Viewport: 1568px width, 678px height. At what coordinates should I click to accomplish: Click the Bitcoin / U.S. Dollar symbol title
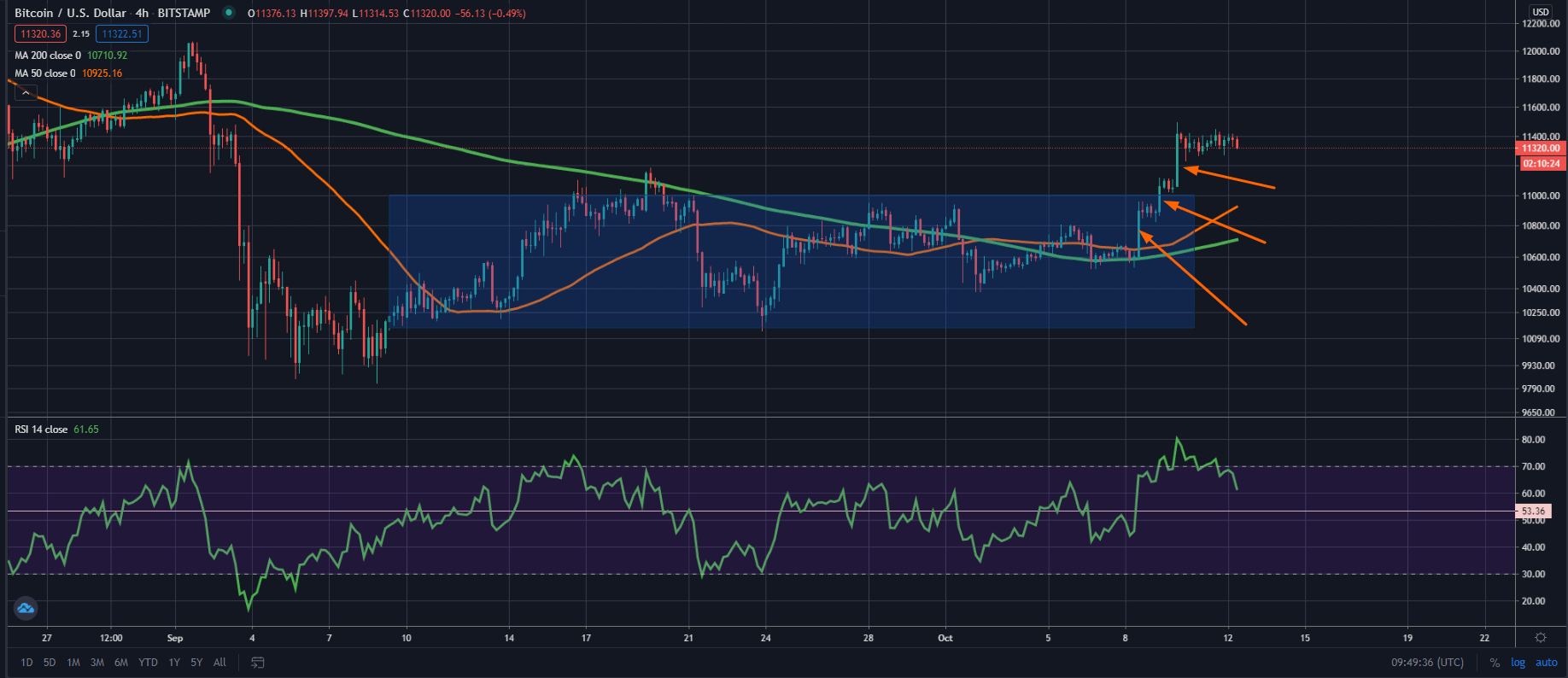pos(70,13)
